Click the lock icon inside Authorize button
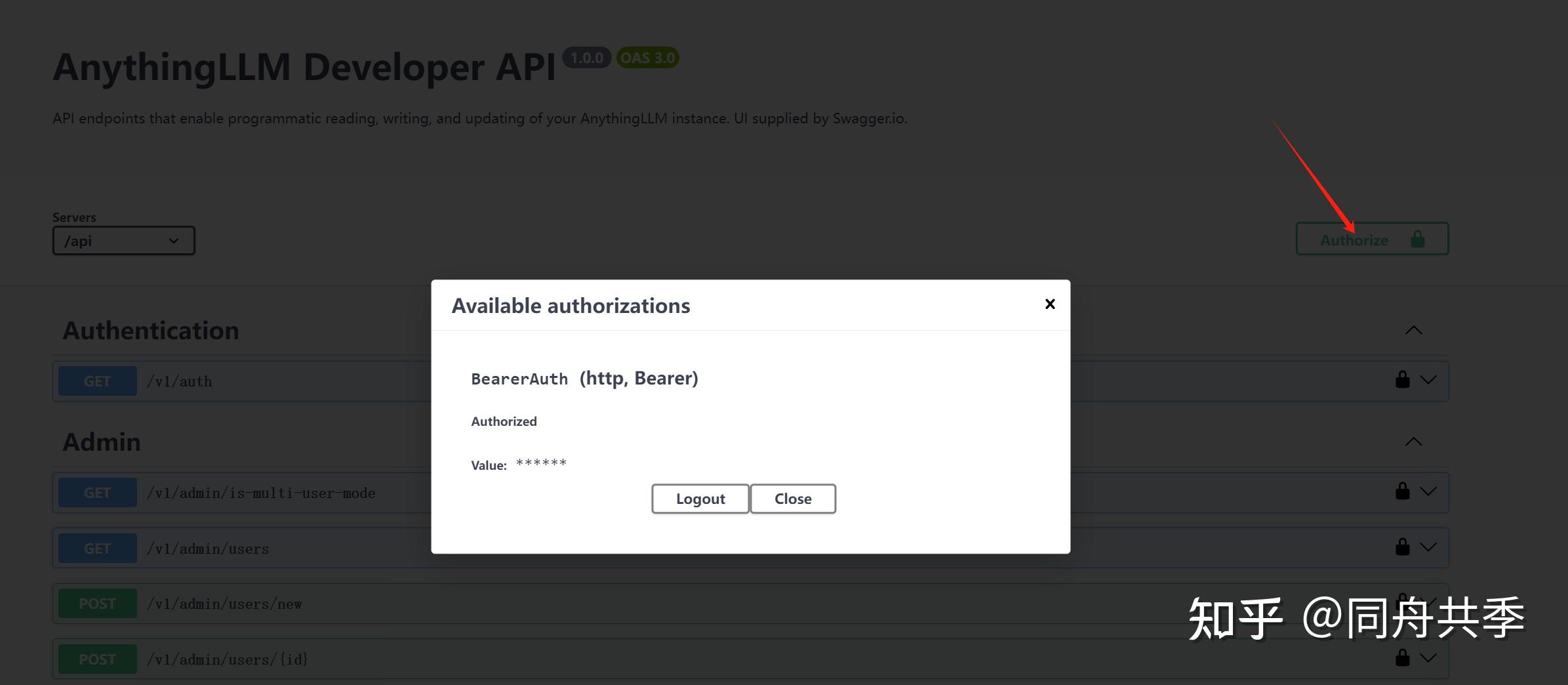This screenshot has height=685, width=1568. 1417,239
